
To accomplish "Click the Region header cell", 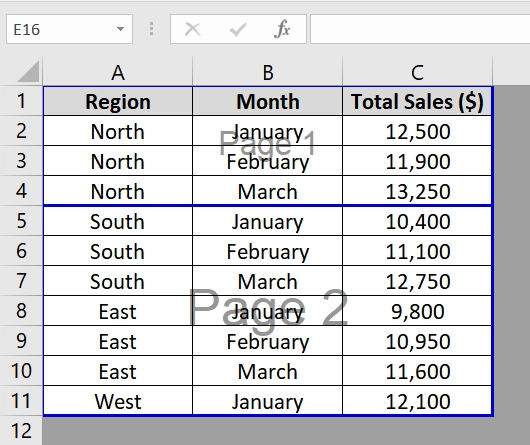I will [118, 101].
